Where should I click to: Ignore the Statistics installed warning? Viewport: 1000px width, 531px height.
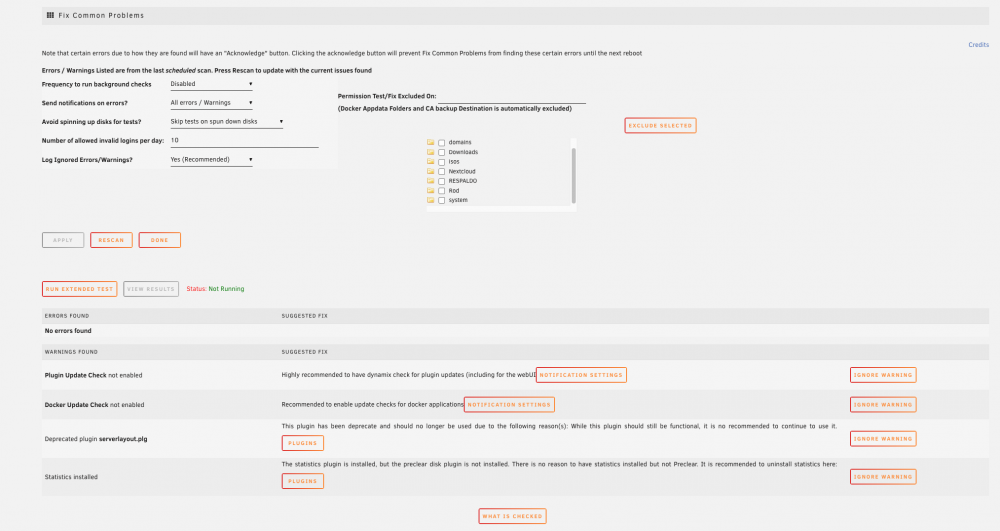[x=883, y=477]
